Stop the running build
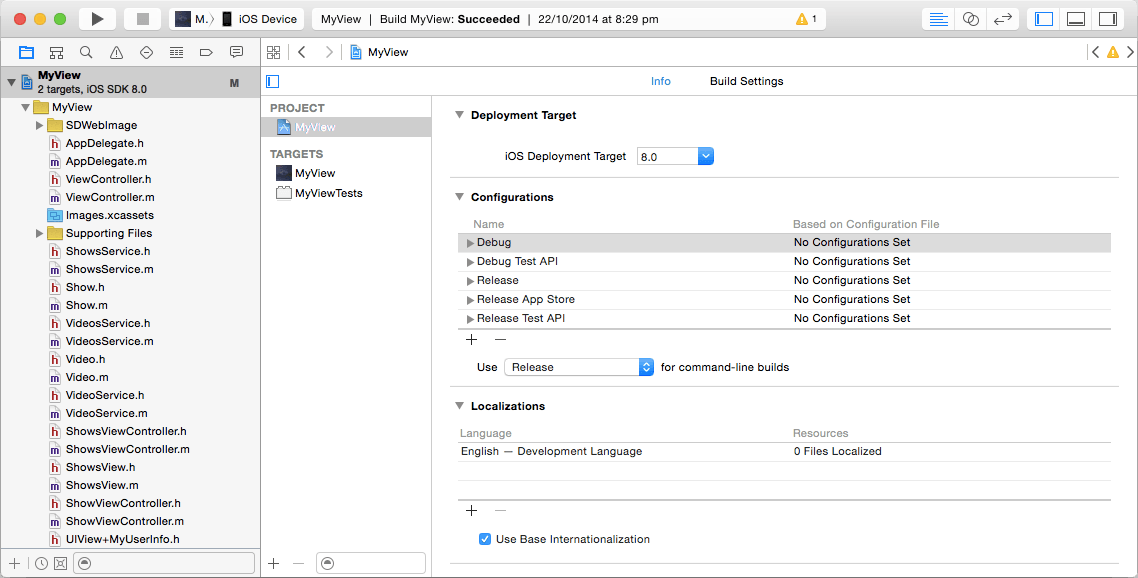1138x578 pixels. (x=142, y=19)
